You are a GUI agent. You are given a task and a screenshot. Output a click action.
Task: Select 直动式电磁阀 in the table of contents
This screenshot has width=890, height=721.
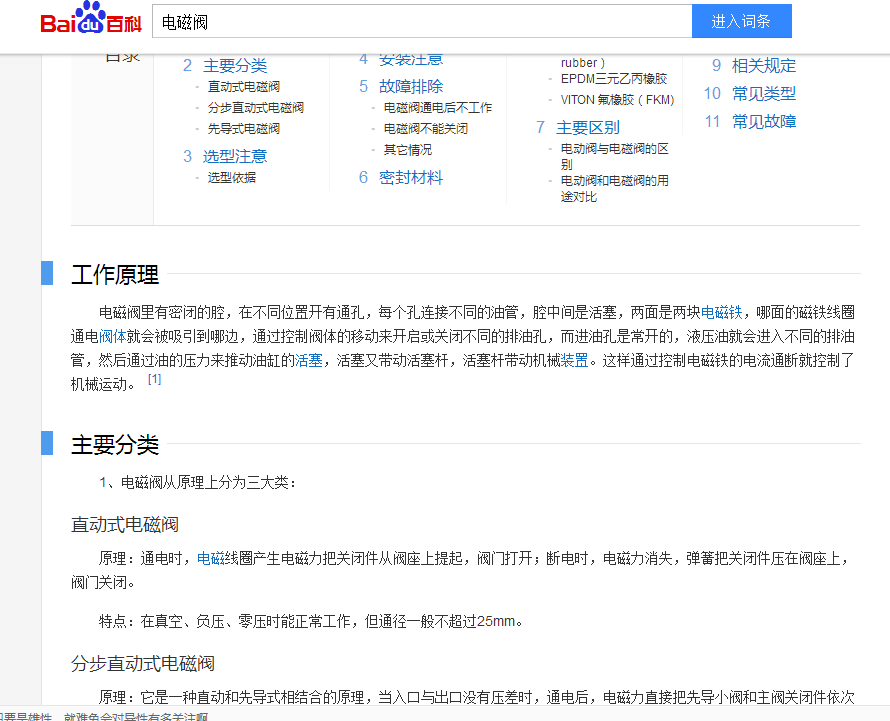point(243,86)
